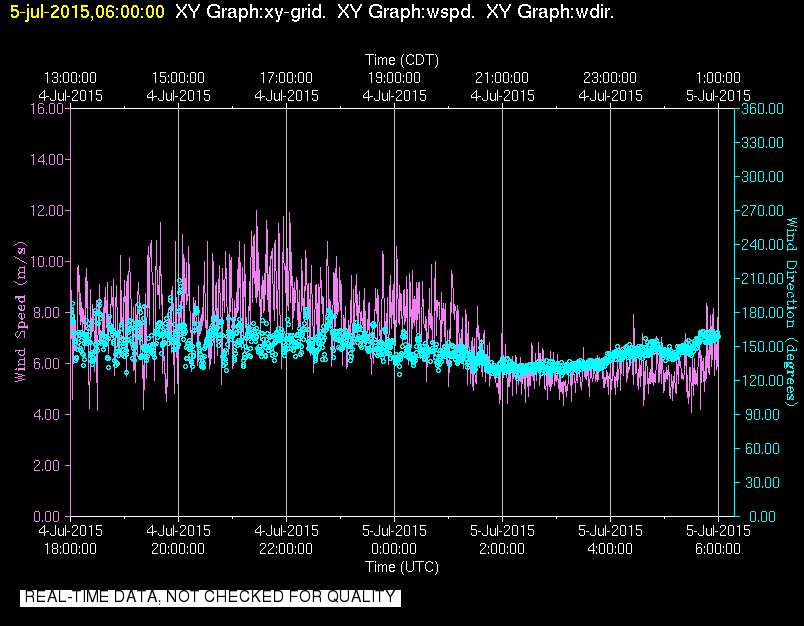Click the 'Wind Direction (degrees)' axis title

coord(791,312)
